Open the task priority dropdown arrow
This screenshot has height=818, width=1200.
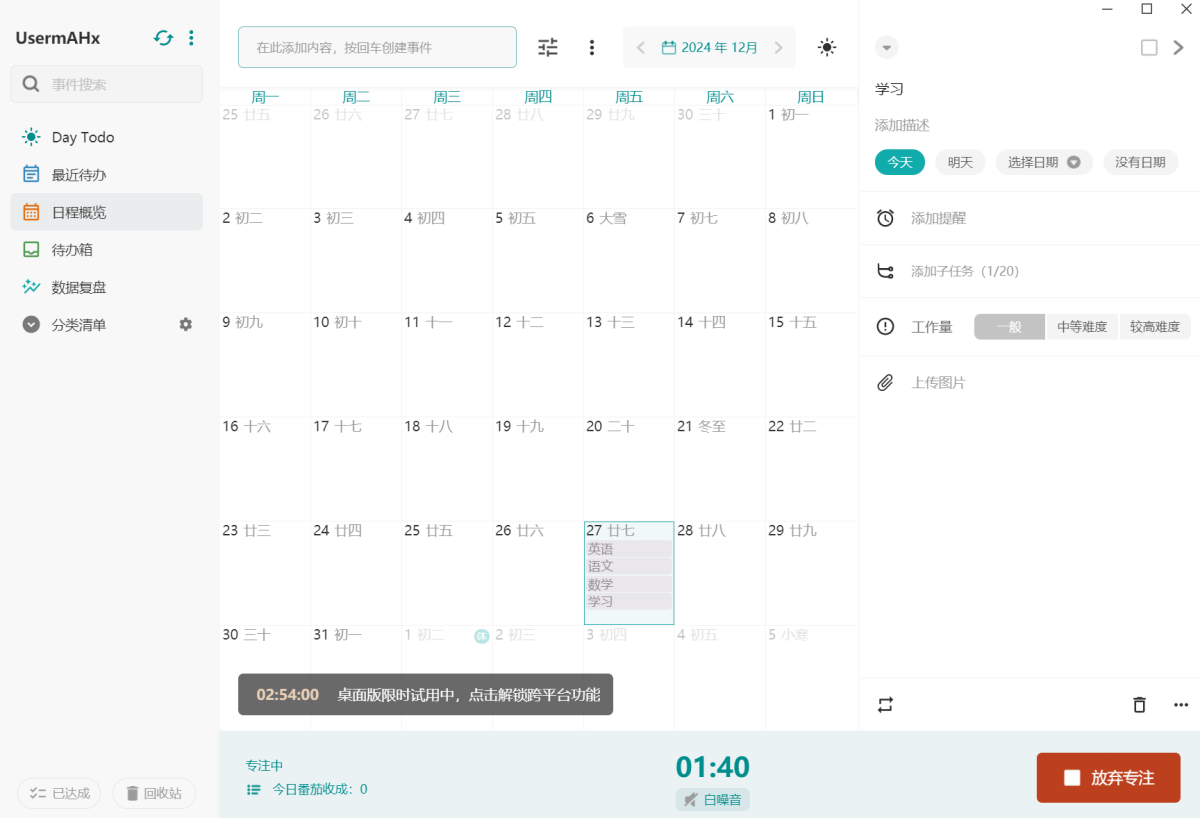point(886,47)
